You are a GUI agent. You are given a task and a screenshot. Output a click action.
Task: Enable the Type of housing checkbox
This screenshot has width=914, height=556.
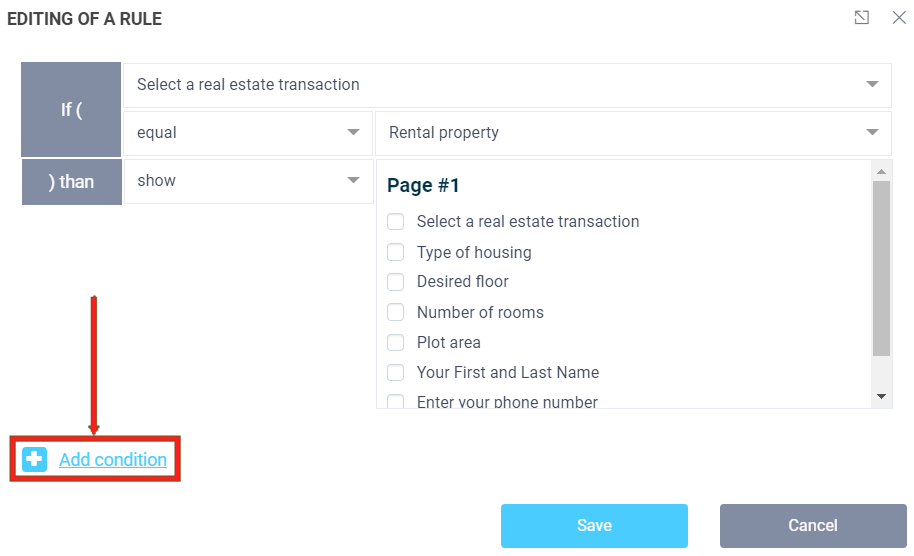pyautogui.click(x=396, y=252)
